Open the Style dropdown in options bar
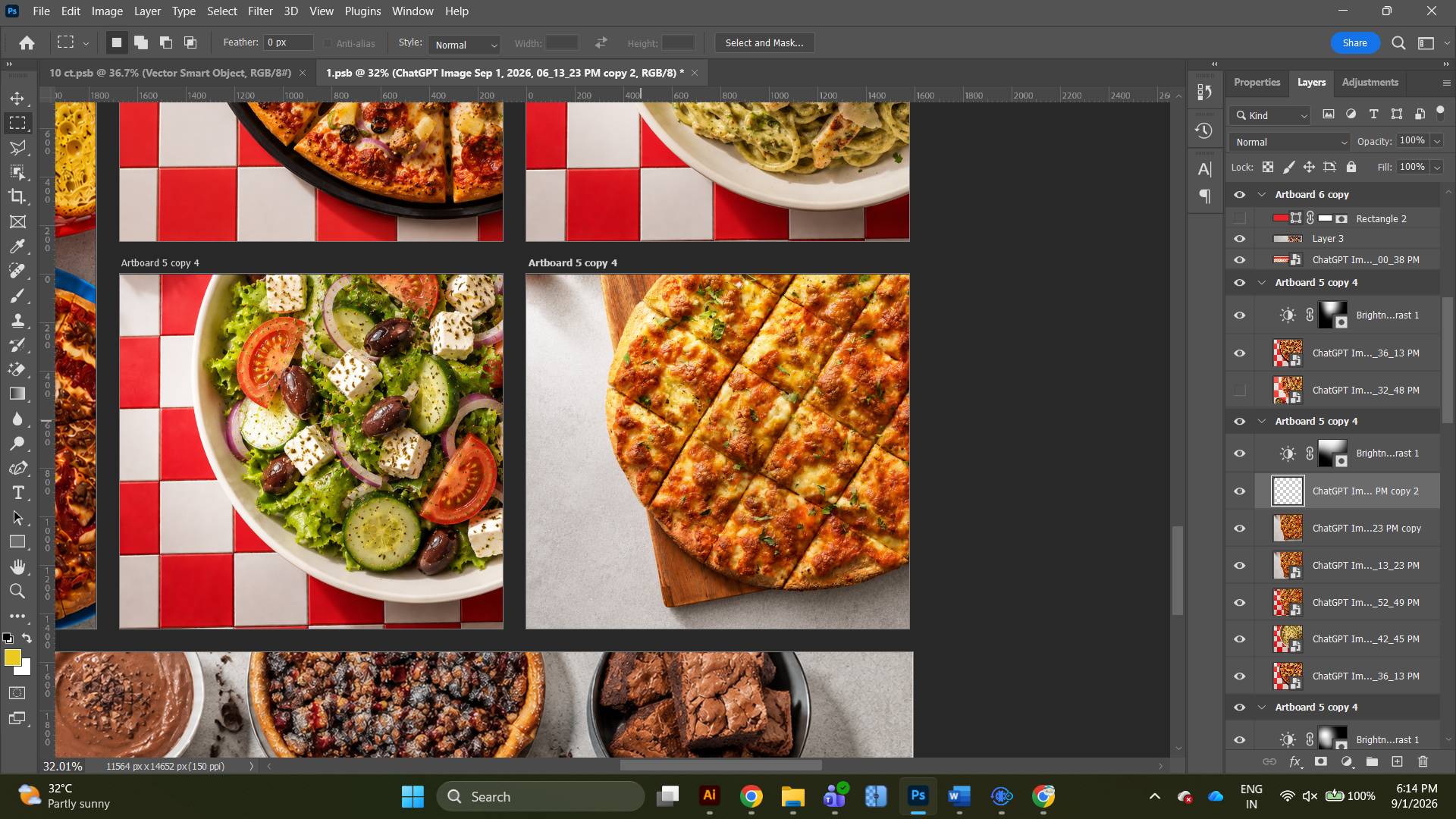This screenshot has width=1456, height=819. [x=464, y=45]
